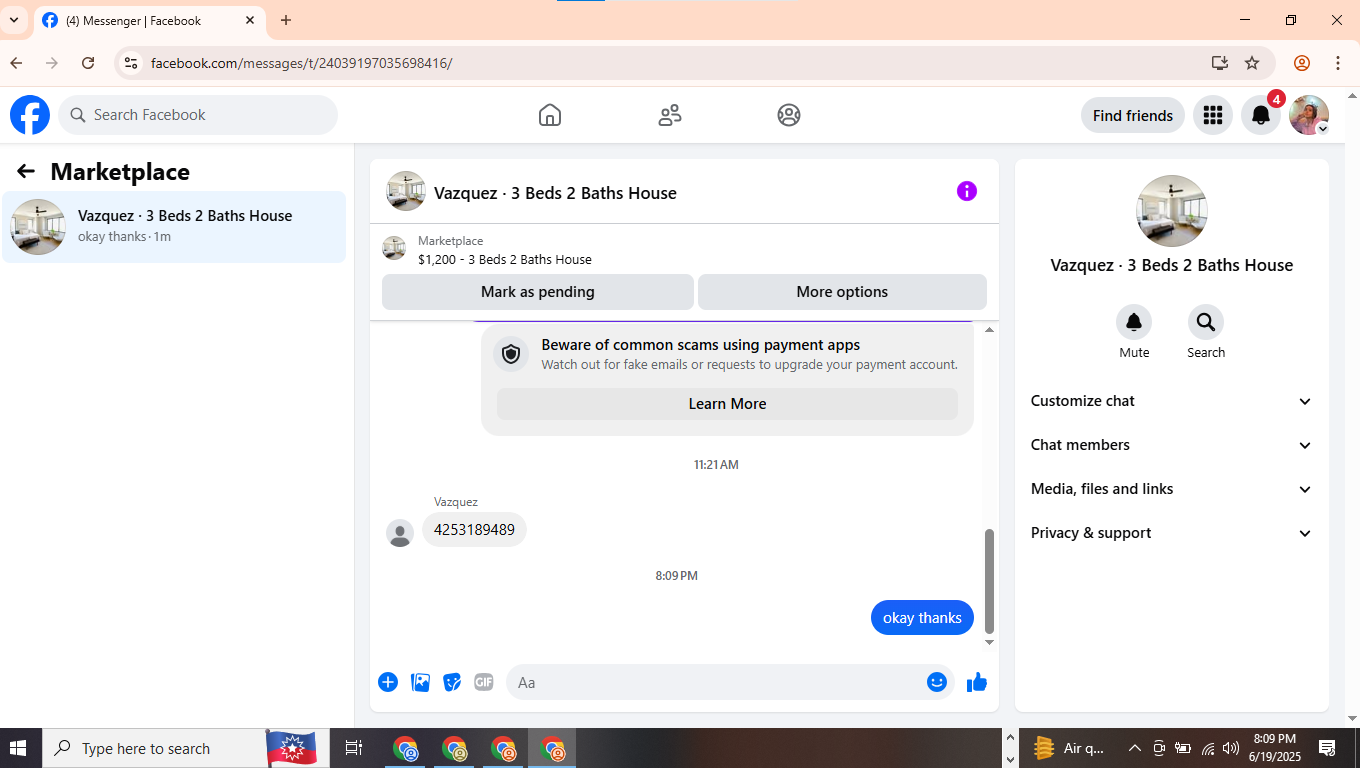Viewport: 1360px width, 768px height.
Task: Click the browser address bar URL
Action: (301, 63)
